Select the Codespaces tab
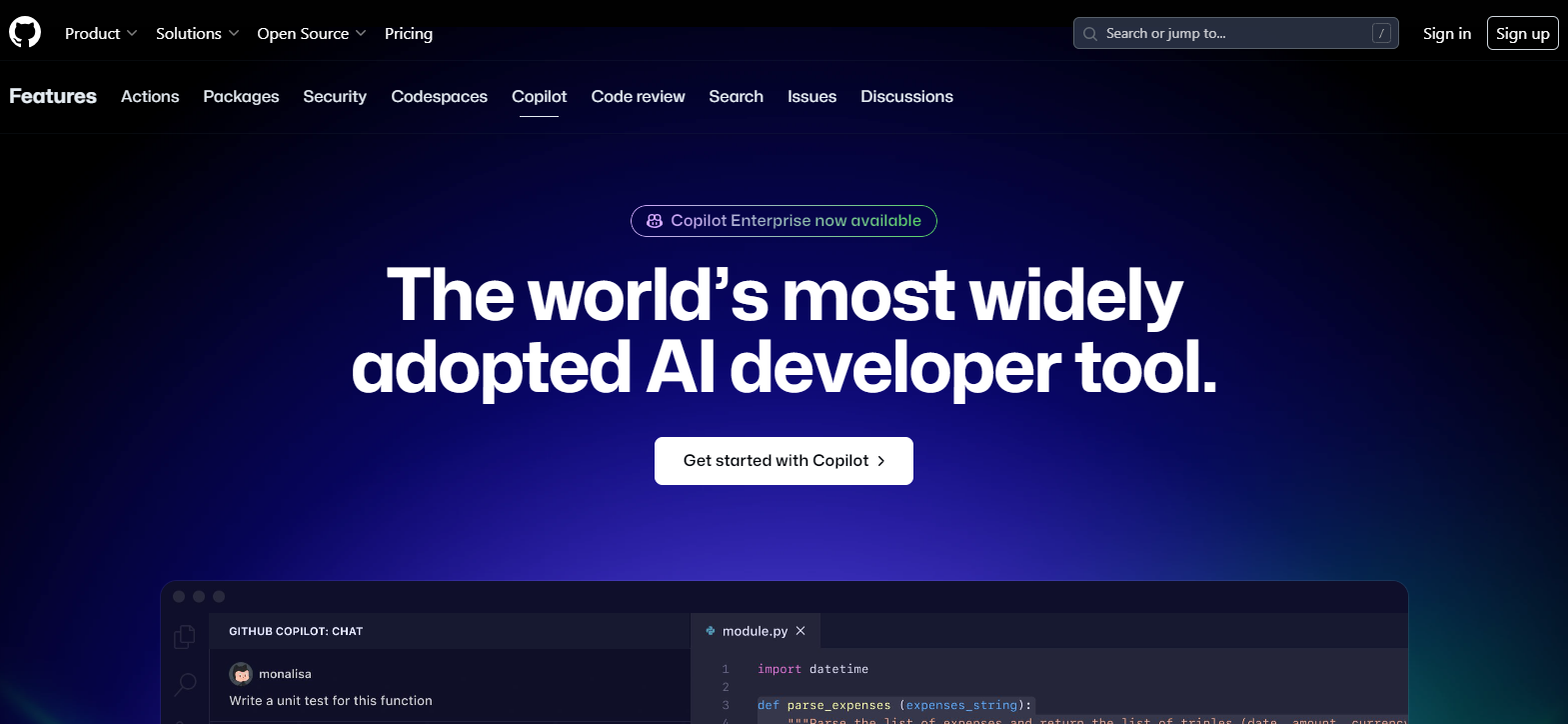 440,96
